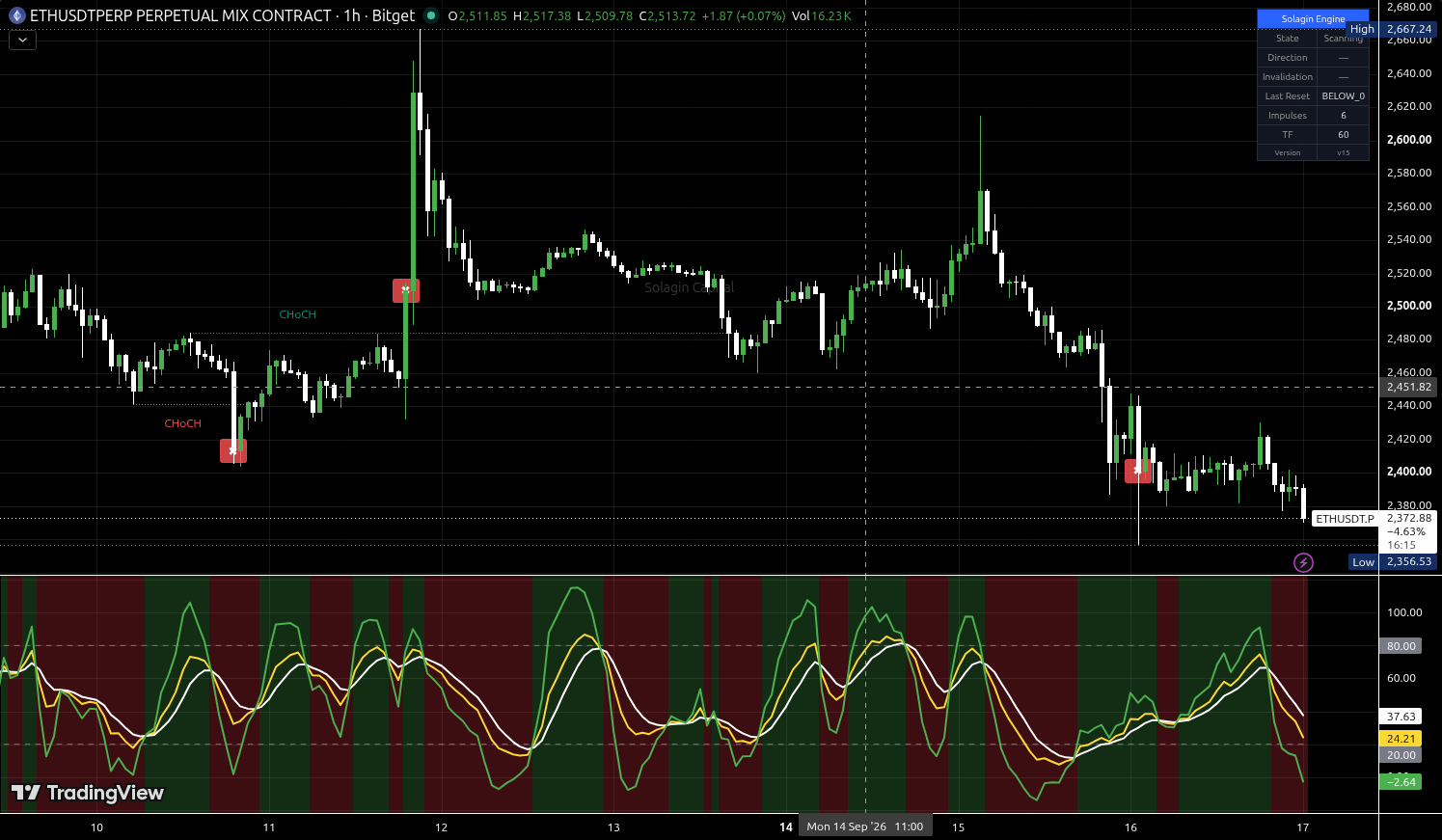This screenshot has height=840, width=1442.
Task: Collapse the indicator legend with the chevron button
Action: [x=22, y=41]
